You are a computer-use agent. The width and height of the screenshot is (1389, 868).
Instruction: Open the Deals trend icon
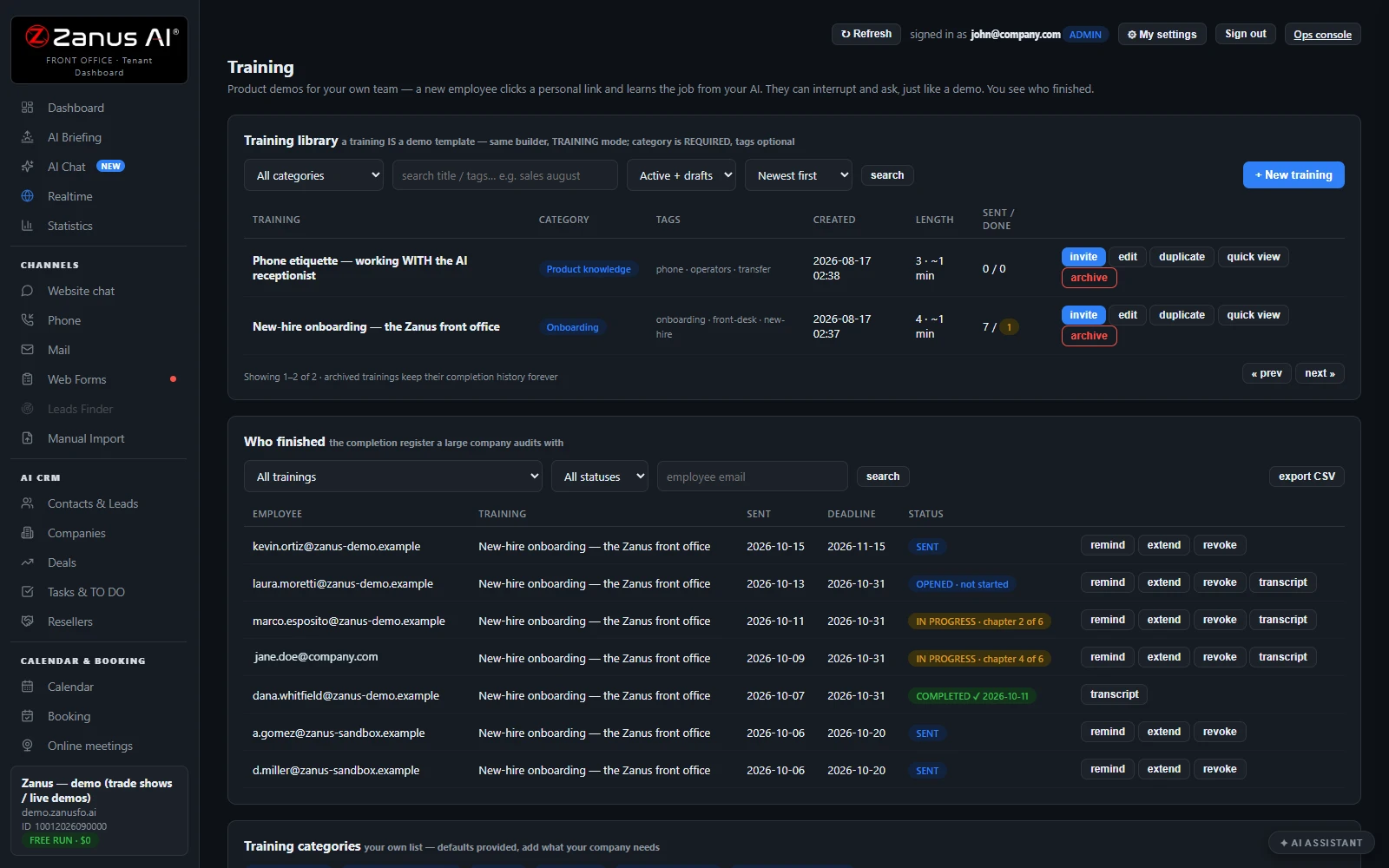tap(27, 562)
